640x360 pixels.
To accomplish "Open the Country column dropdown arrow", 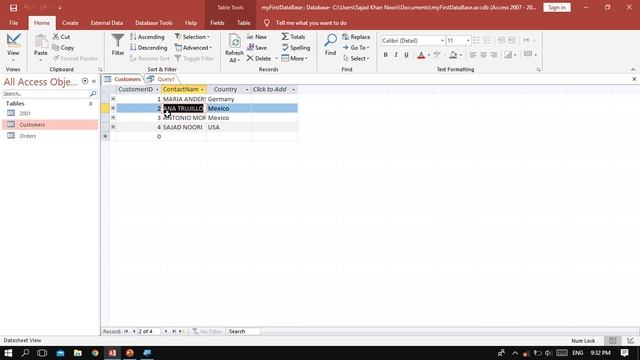I will point(247,89).
